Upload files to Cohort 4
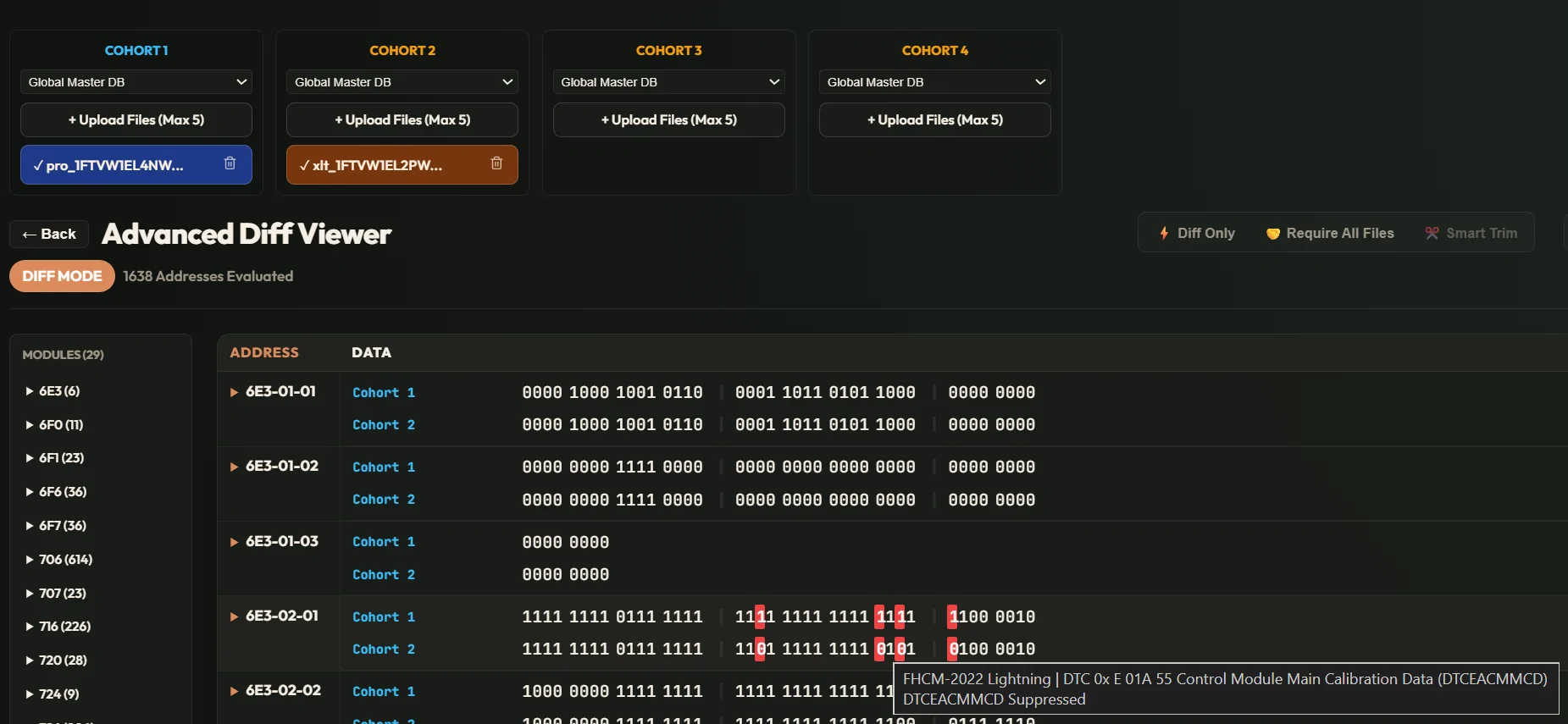The height and width of the screenshot is (724, 1568). [935, 120]
